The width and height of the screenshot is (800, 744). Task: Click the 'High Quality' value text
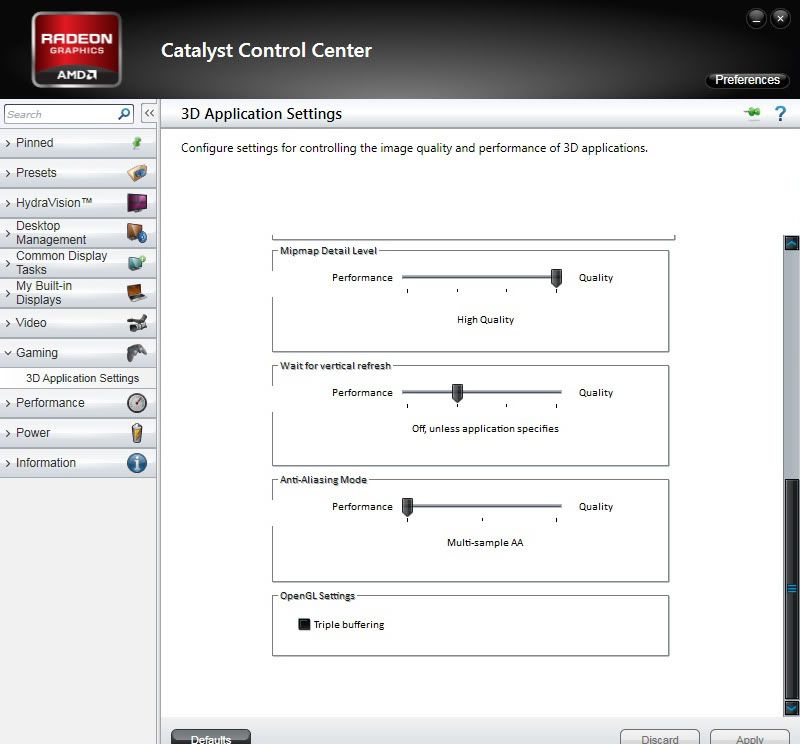[x=485, y=320]
